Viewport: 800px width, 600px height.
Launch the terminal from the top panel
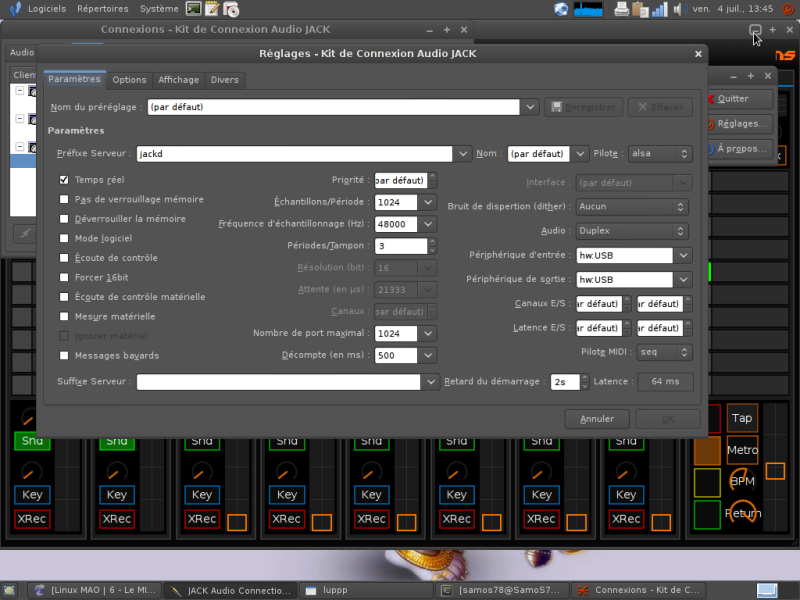click(193, 9)
